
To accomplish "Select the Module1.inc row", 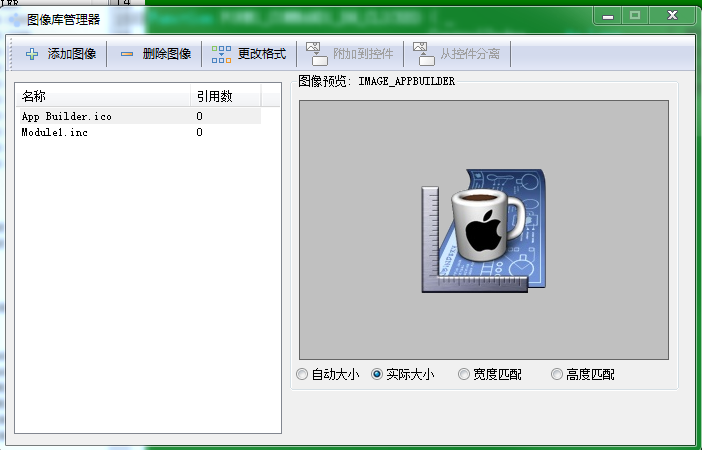I will click(139, 132).
